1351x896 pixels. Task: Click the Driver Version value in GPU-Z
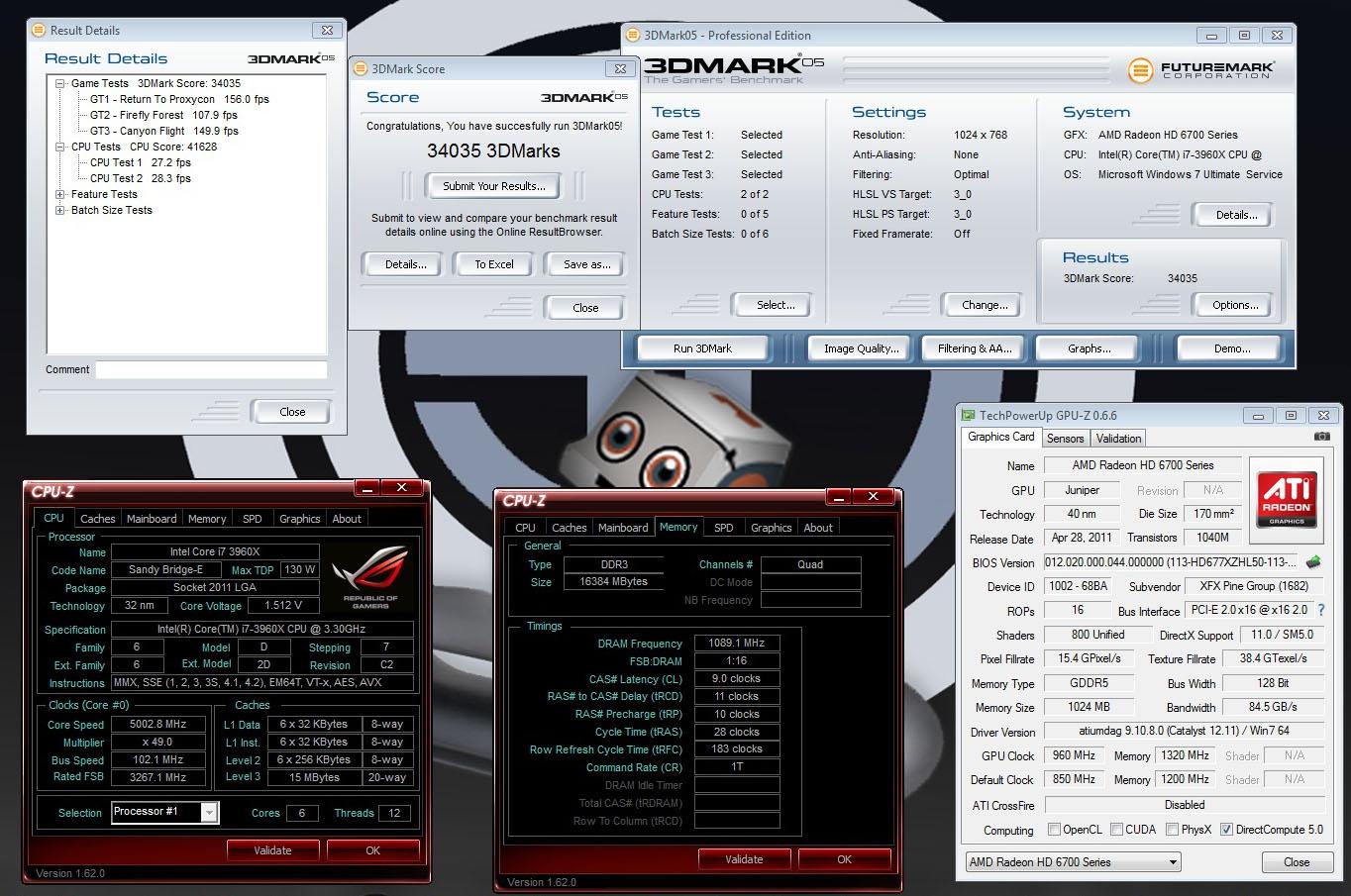pyautogui.click(x=1184, y=731)
